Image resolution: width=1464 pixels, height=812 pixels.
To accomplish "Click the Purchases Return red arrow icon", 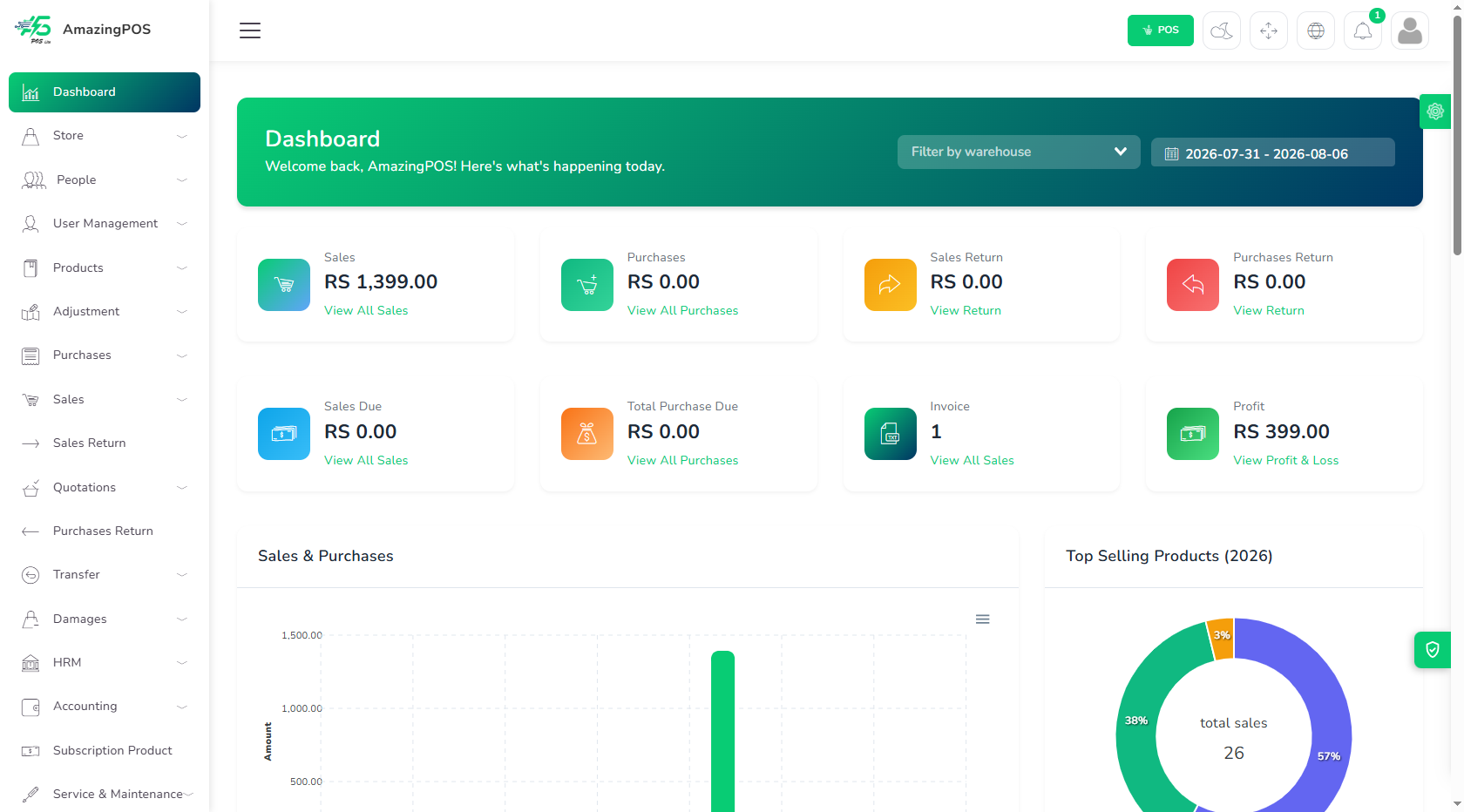I will (1193, 285).
